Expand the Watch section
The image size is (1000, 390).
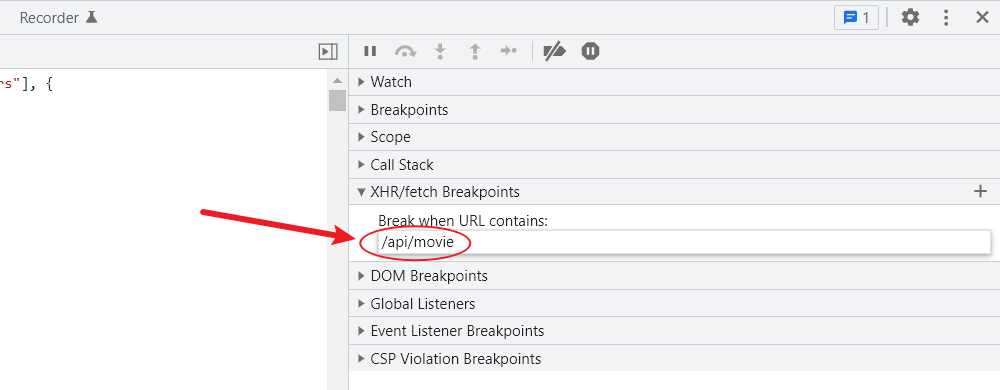674,82
